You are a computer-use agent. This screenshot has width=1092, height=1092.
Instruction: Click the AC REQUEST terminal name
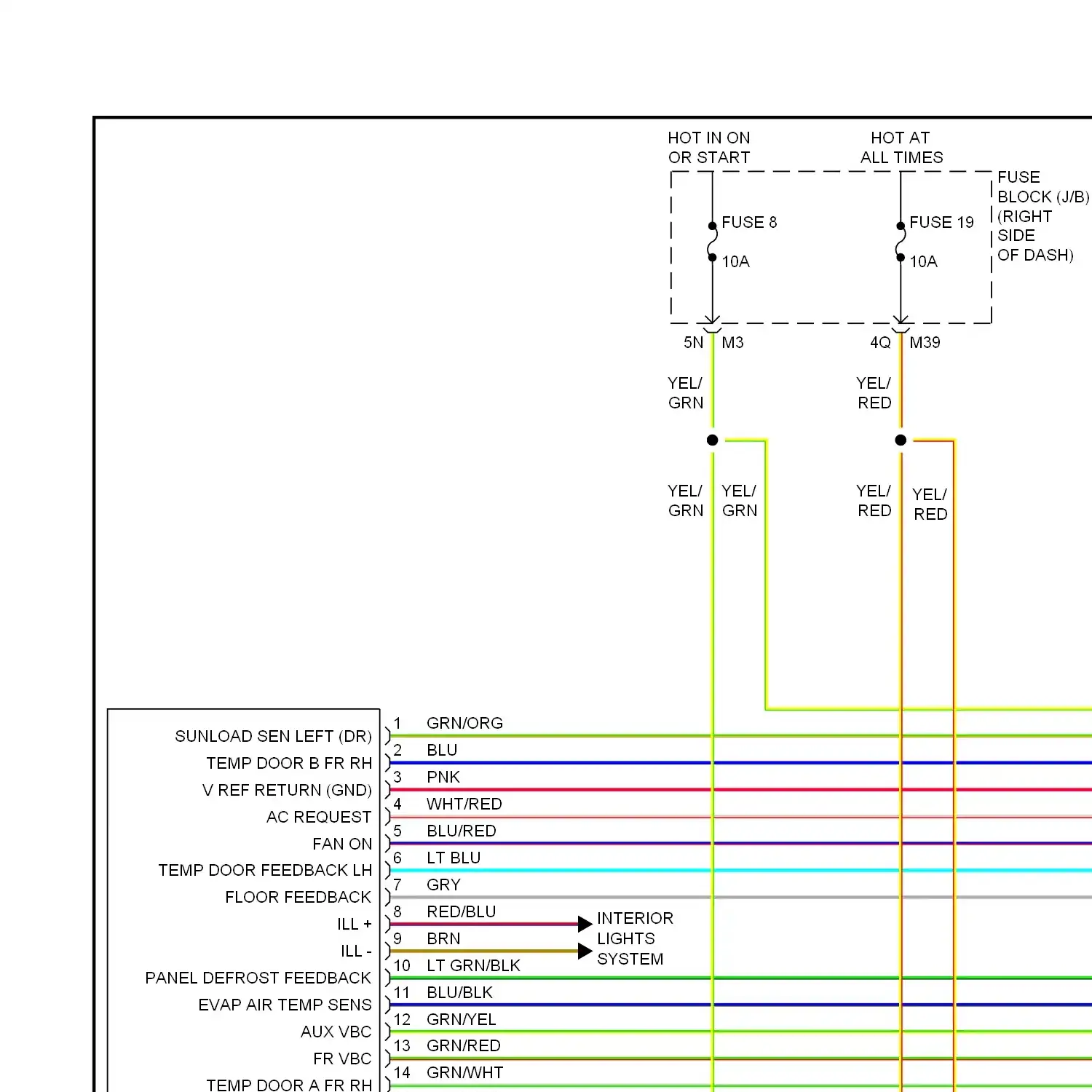point(319,817)
